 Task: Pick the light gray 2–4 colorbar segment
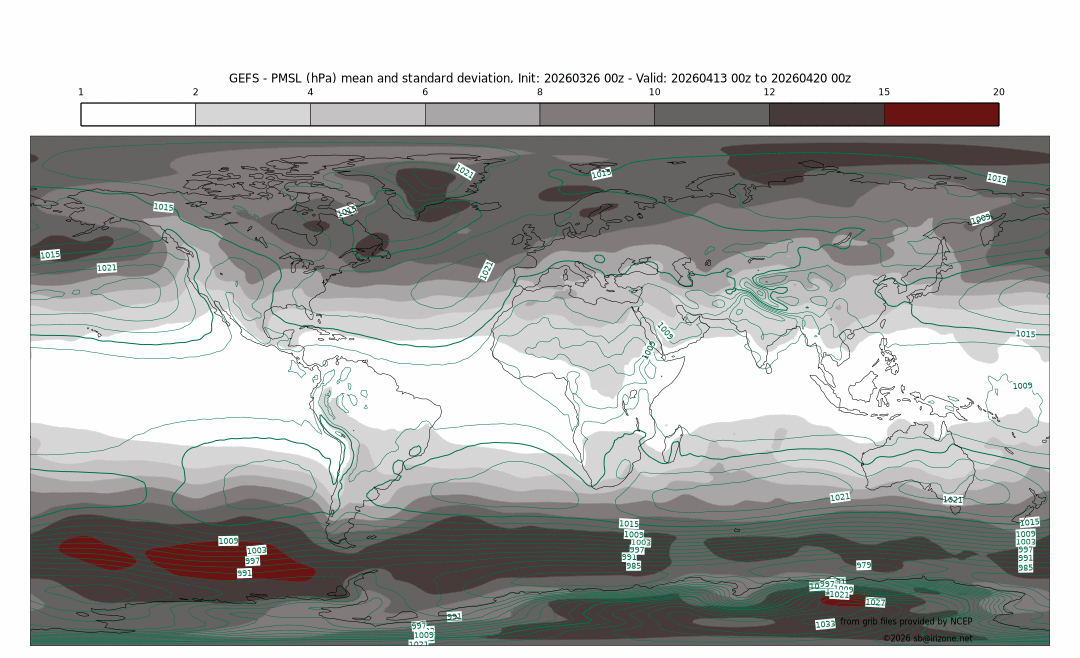(253, 114)
